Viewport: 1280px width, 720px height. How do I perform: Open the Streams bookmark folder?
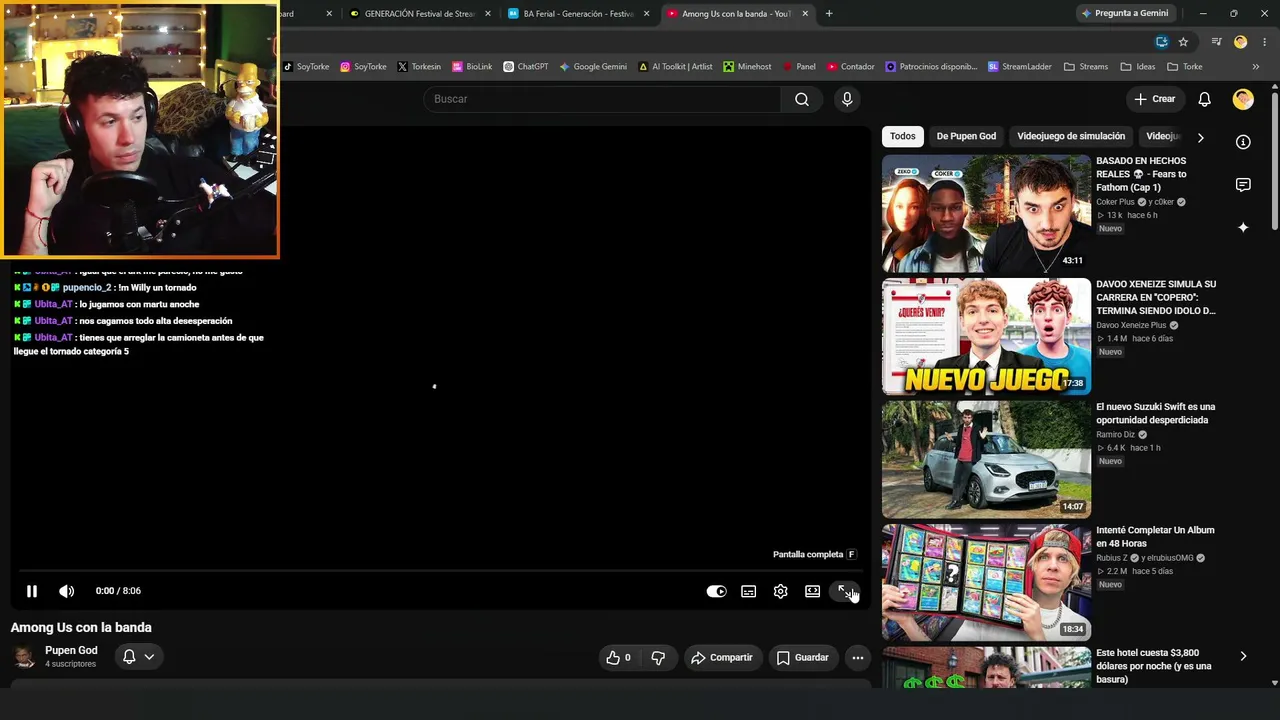click(x=1086, y=67)
